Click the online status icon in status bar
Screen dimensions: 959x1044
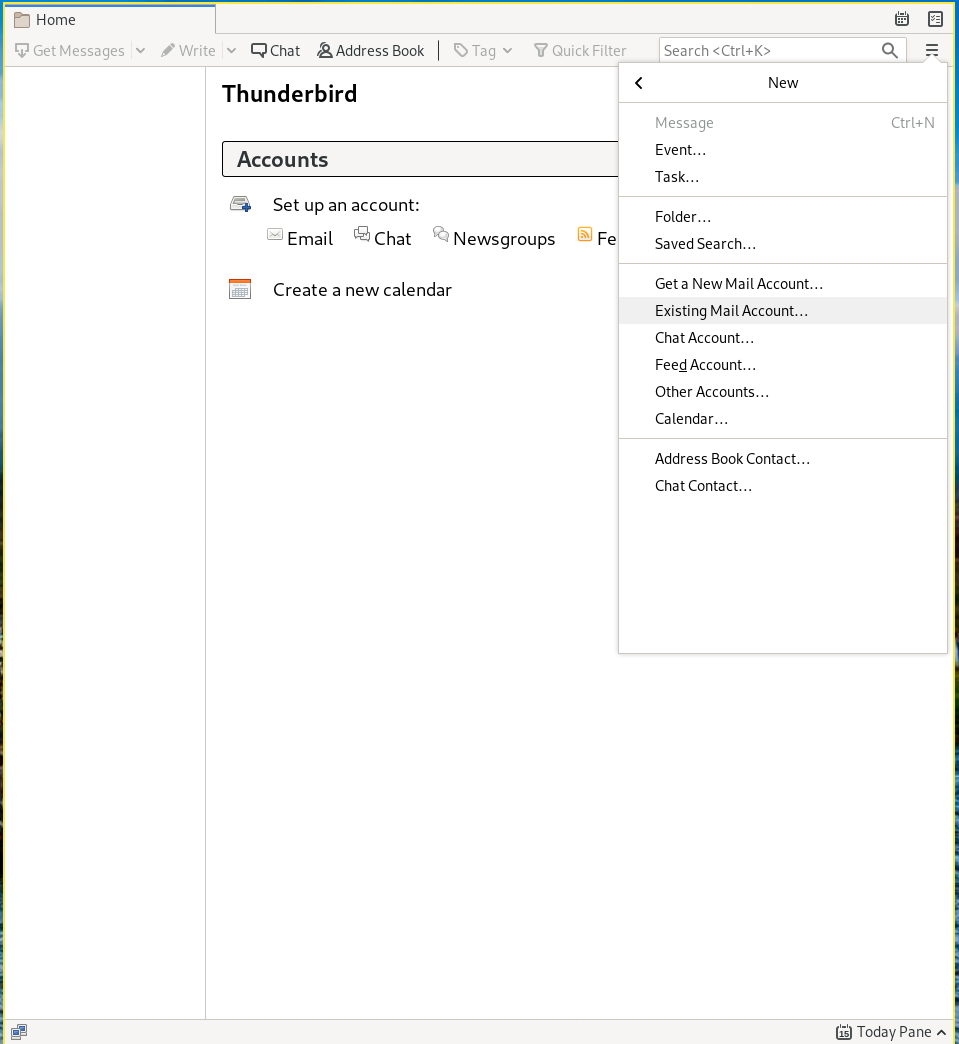19,1031
